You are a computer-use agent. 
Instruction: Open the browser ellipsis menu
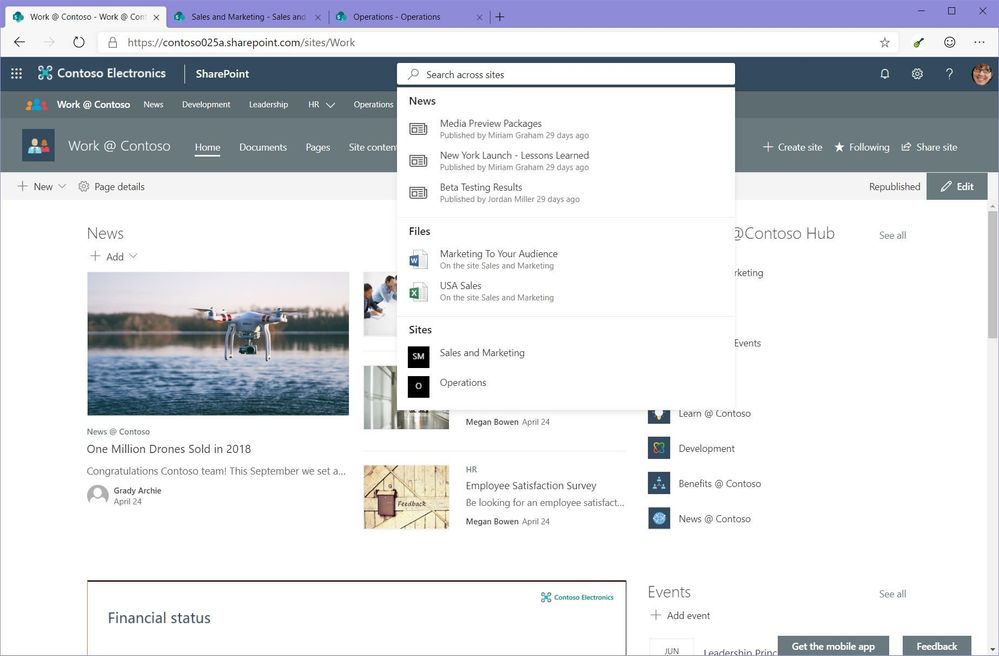point(979,42)
